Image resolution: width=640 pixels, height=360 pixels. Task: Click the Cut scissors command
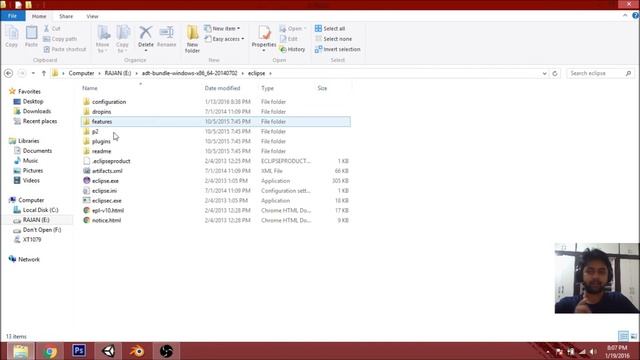[x=52, y=29]
